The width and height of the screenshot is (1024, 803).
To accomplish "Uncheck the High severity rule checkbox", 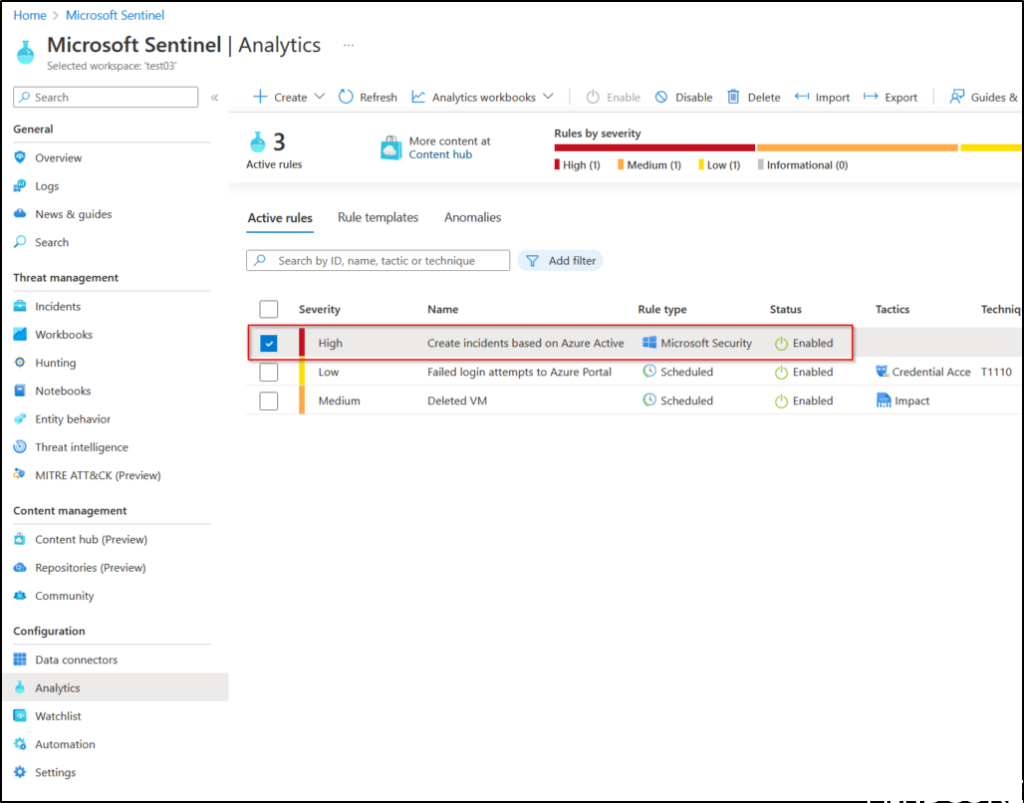I will pos(268,343).
